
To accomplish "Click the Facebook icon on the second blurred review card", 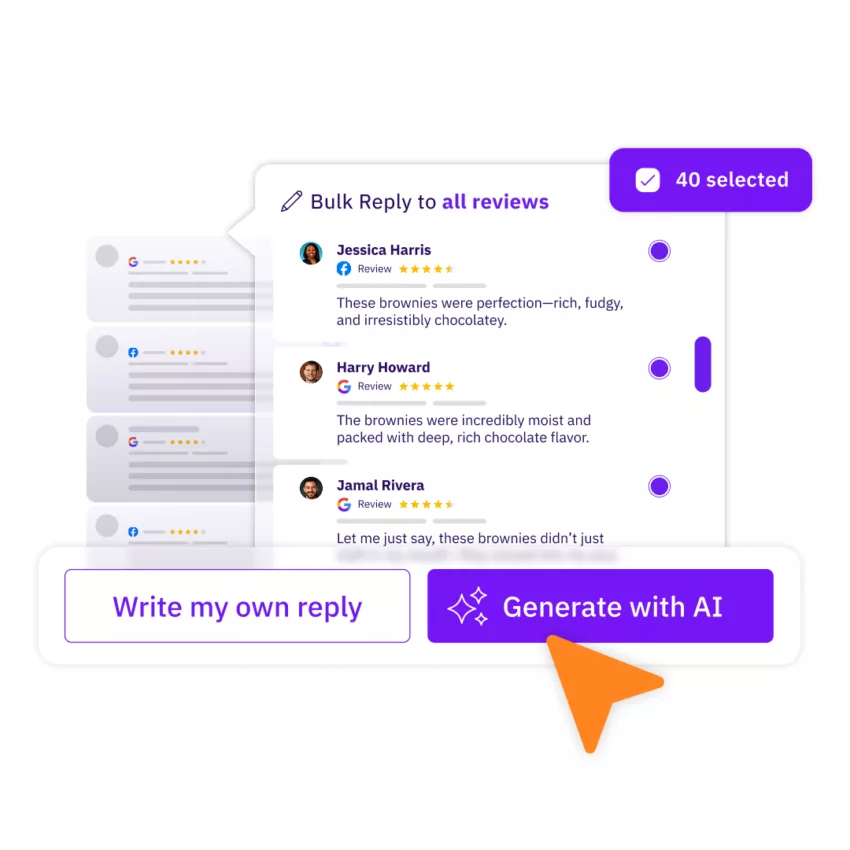I will tap(133, 352).
